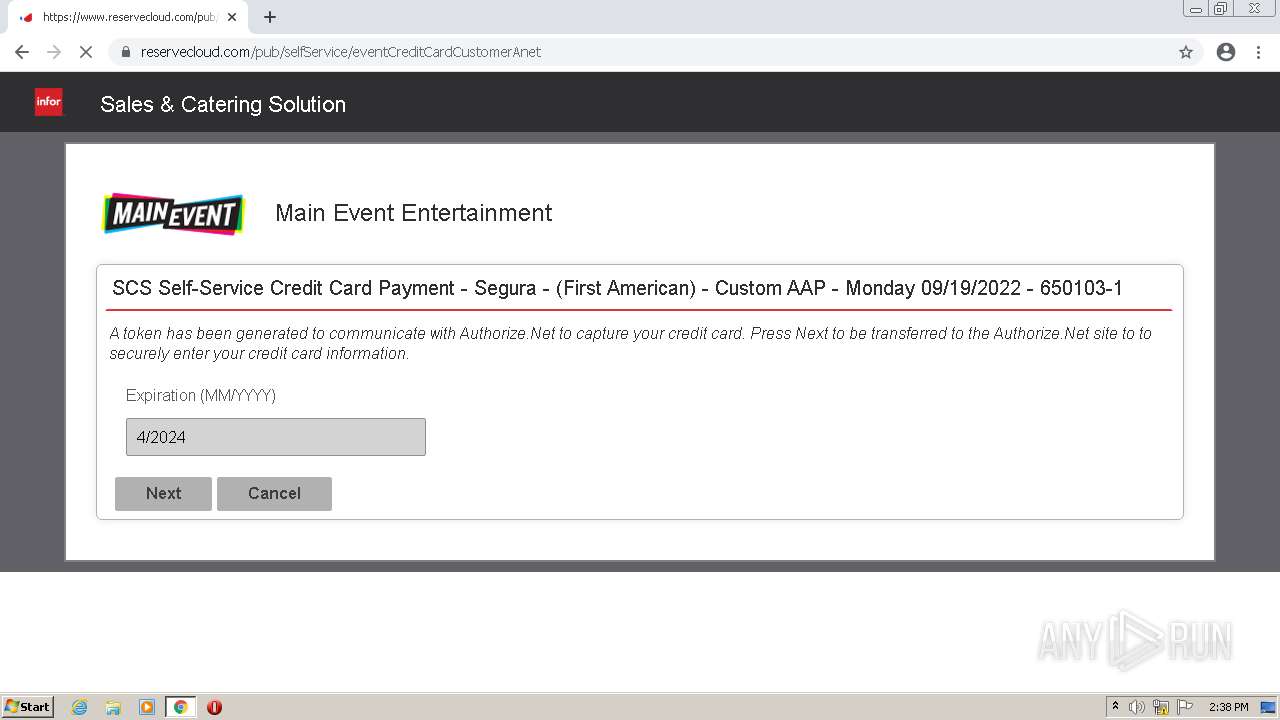Open the Chrome three-dot menu
1280x720 pixels.
(x=1259, y=52)
